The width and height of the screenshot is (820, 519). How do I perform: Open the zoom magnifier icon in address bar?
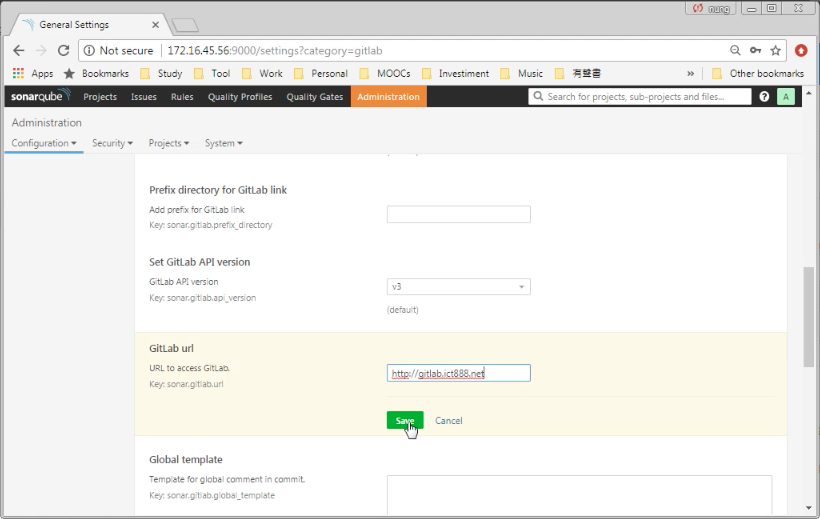(x=735, y=50)
